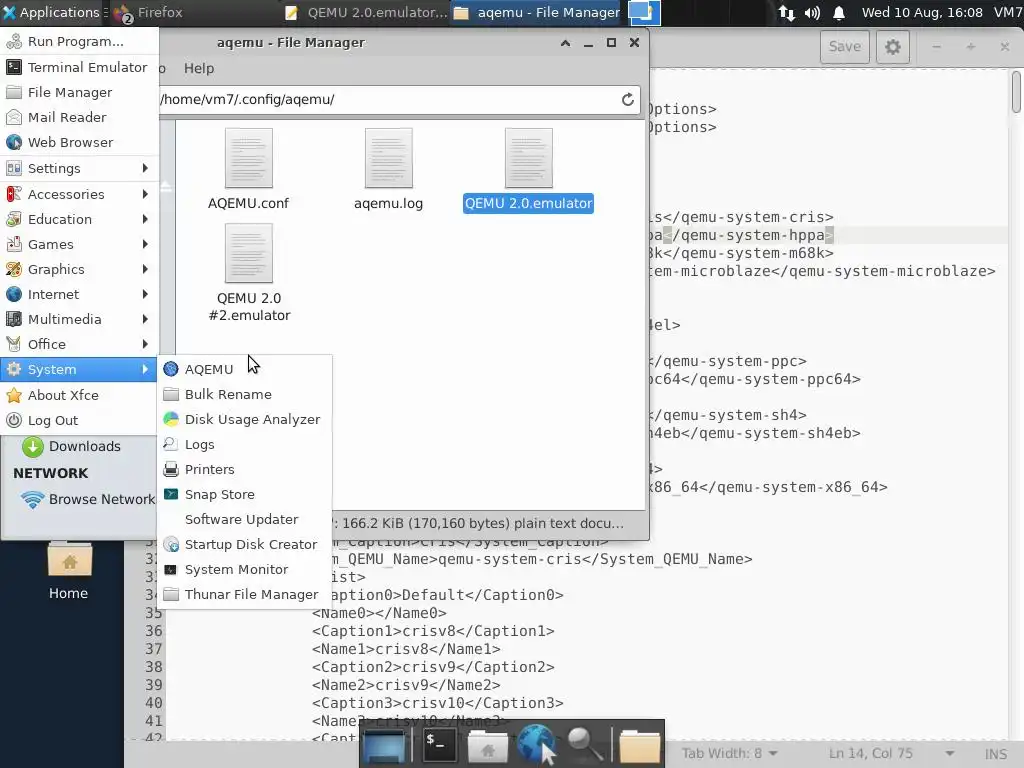
Task: Click Run Program in Applications menu
Action: (79, 41)
